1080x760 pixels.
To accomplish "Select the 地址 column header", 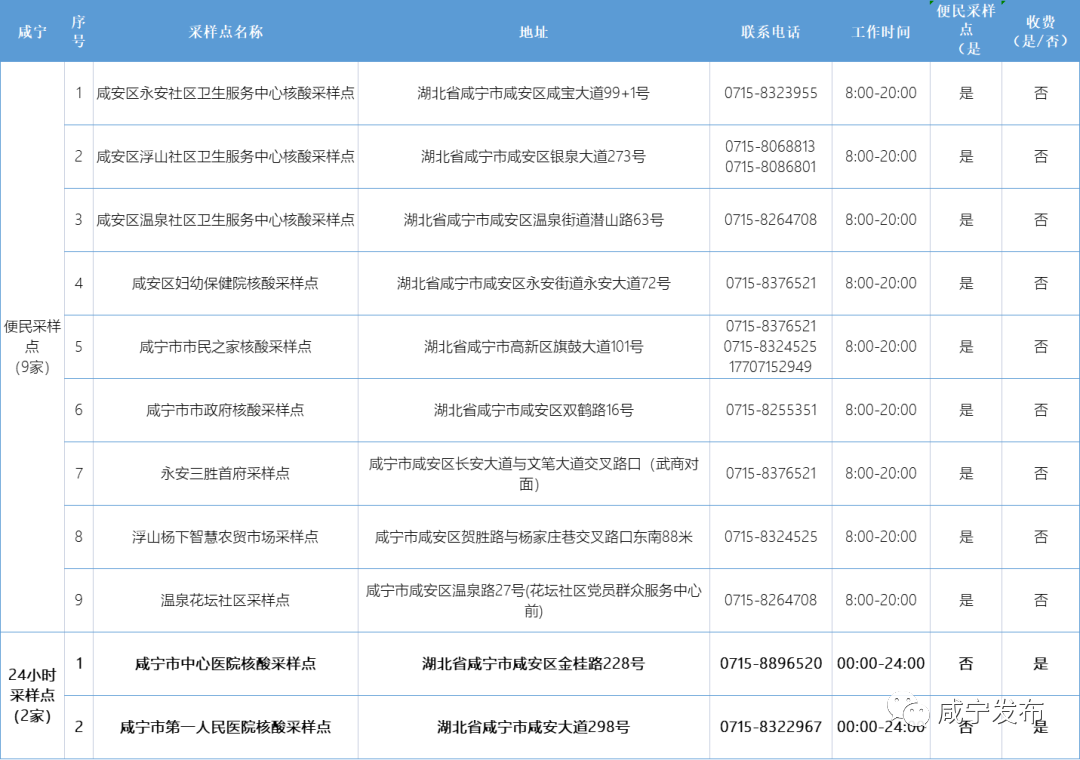I will 533,32.
